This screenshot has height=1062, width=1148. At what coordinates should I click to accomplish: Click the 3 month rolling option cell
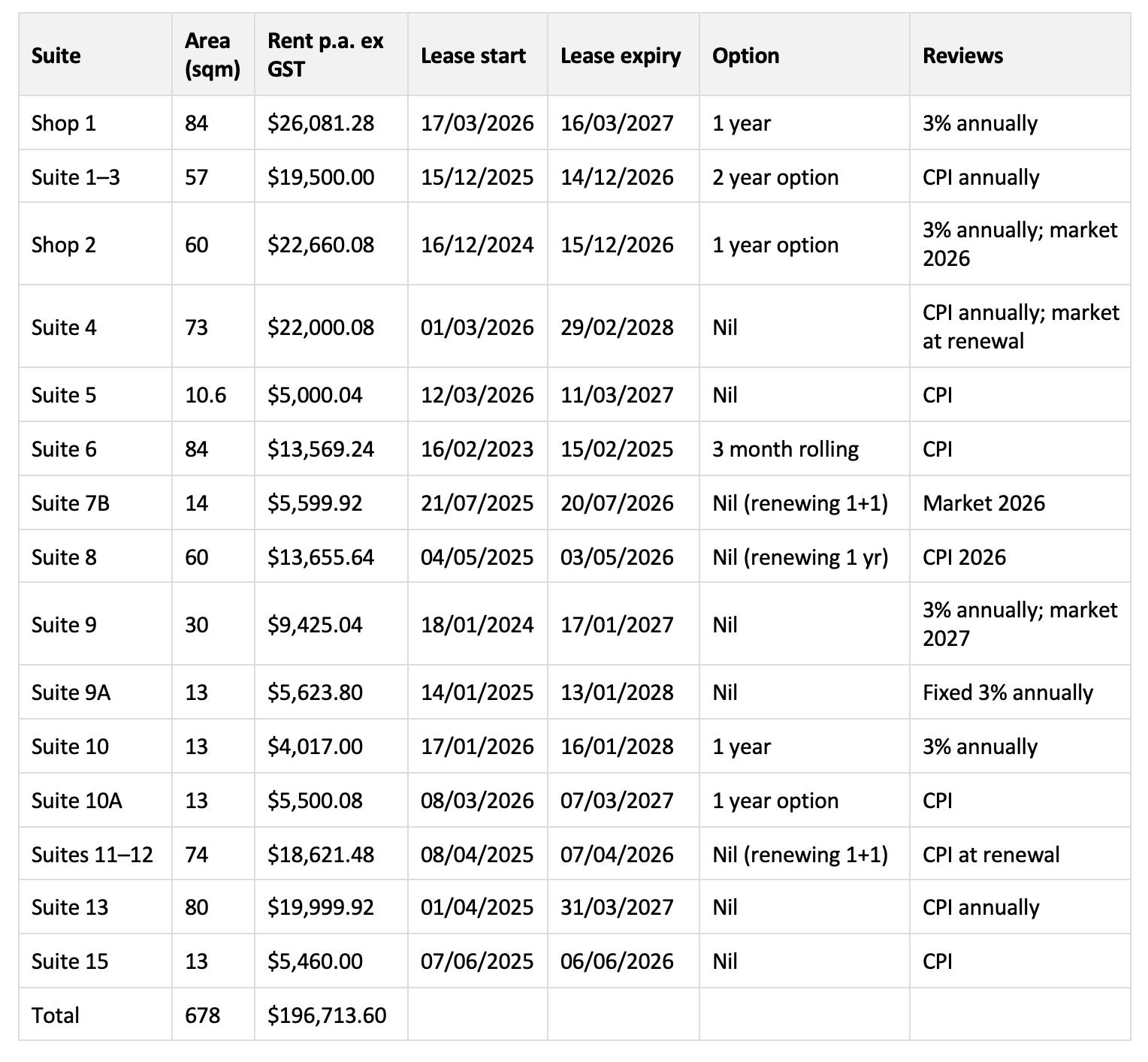[x=785, y=449]
